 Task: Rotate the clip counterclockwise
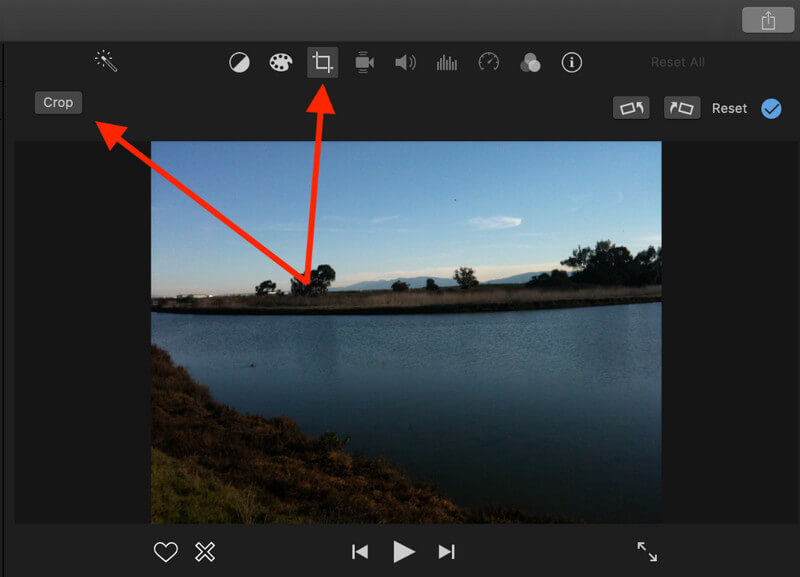[x=631, y=108]
